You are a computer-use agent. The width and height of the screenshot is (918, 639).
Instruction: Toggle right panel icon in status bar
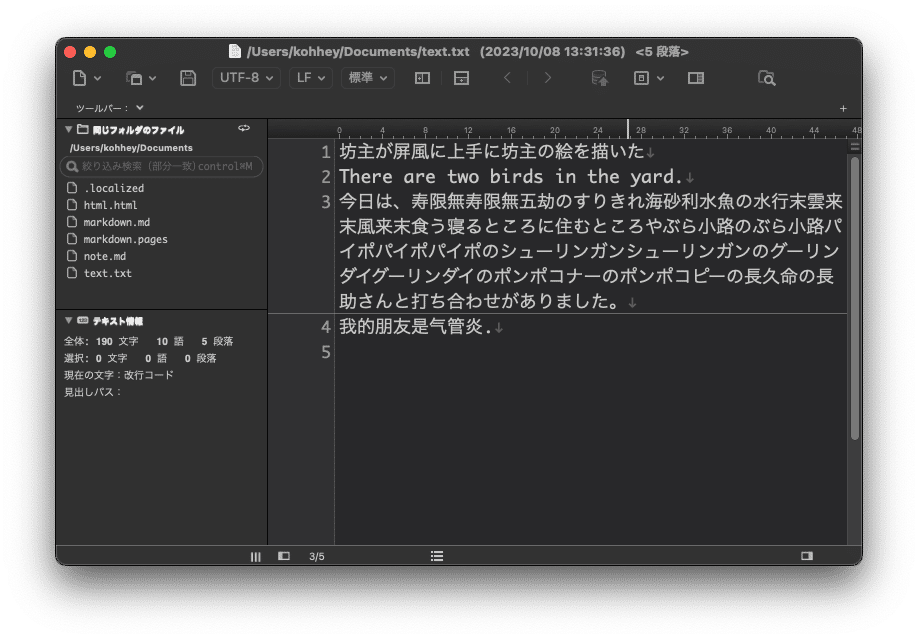click(807, 556)
